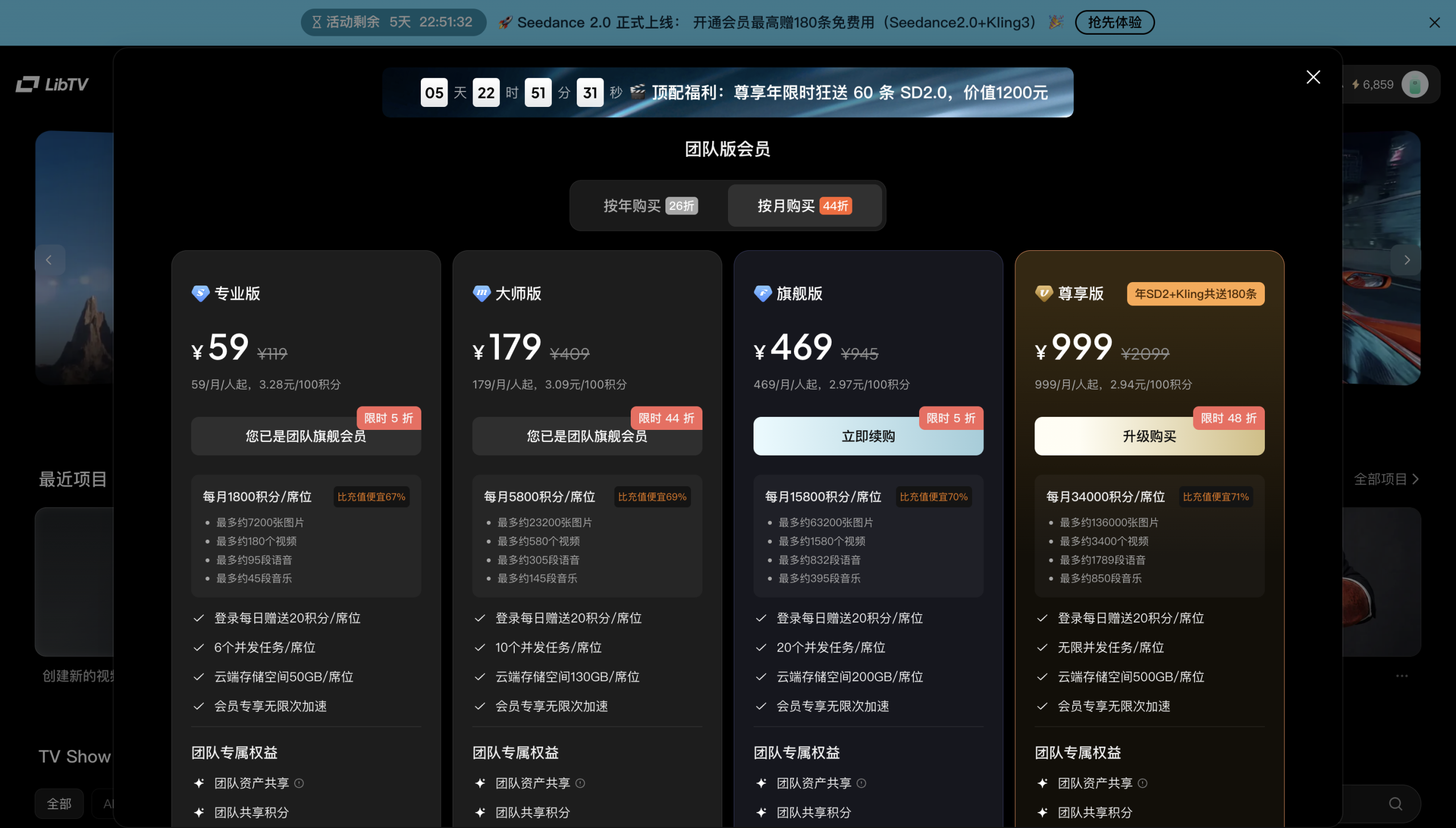Click 立即续购 on the 旗舰版 plan
1456x828 pixels.
(x=867, y=436)
